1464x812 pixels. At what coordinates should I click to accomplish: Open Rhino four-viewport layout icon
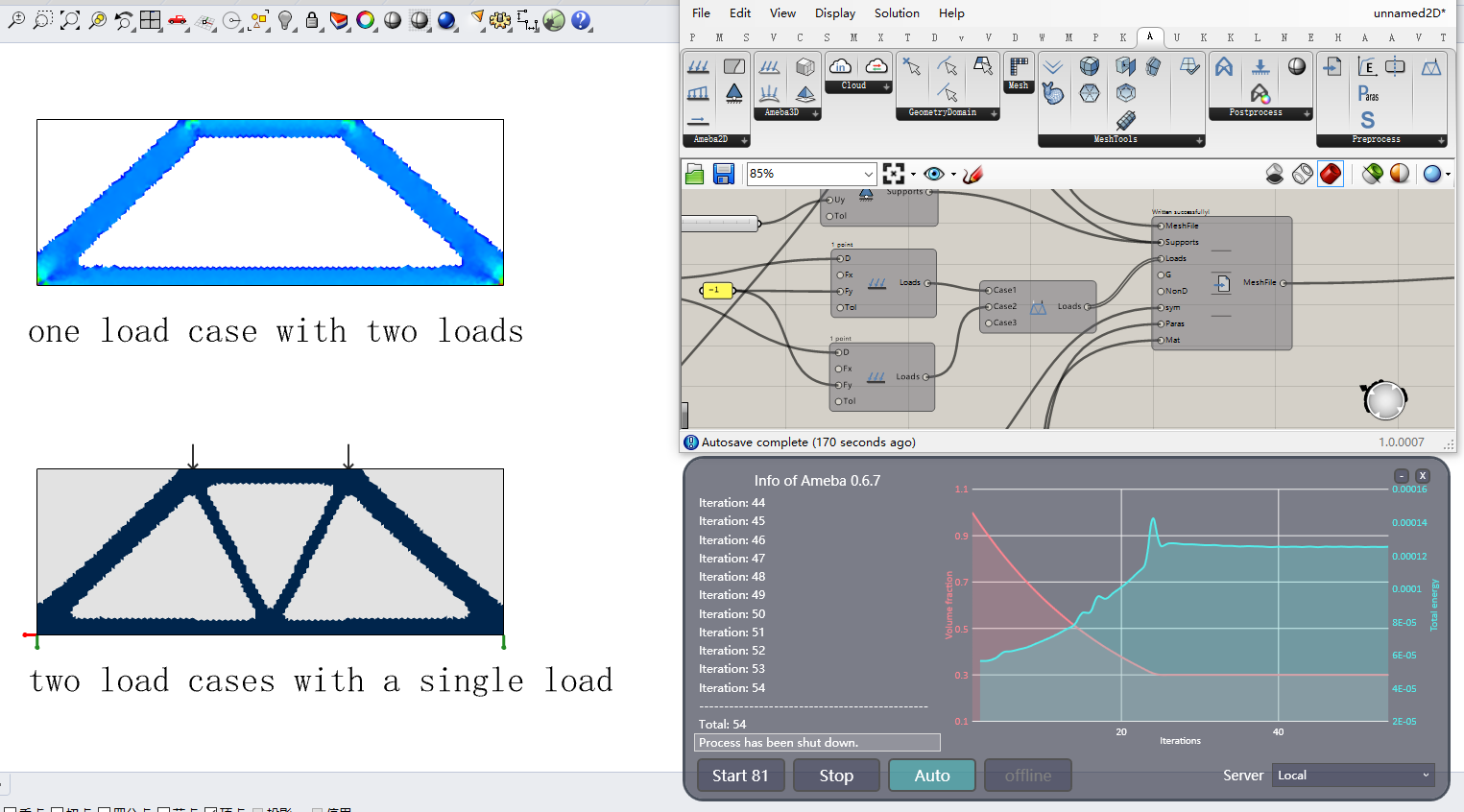[x=151, y=19]
